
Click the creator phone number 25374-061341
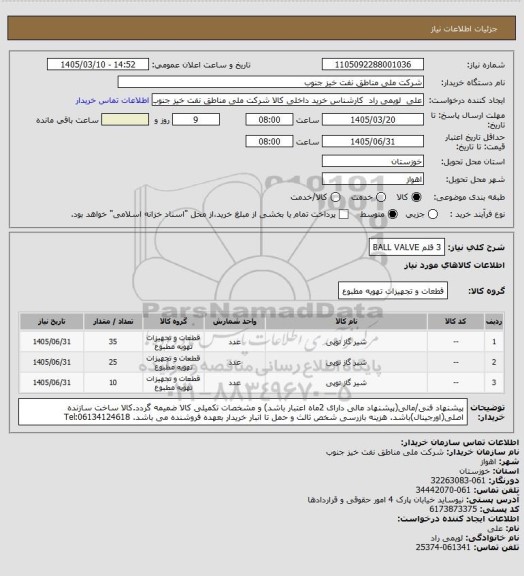point(443,547)
